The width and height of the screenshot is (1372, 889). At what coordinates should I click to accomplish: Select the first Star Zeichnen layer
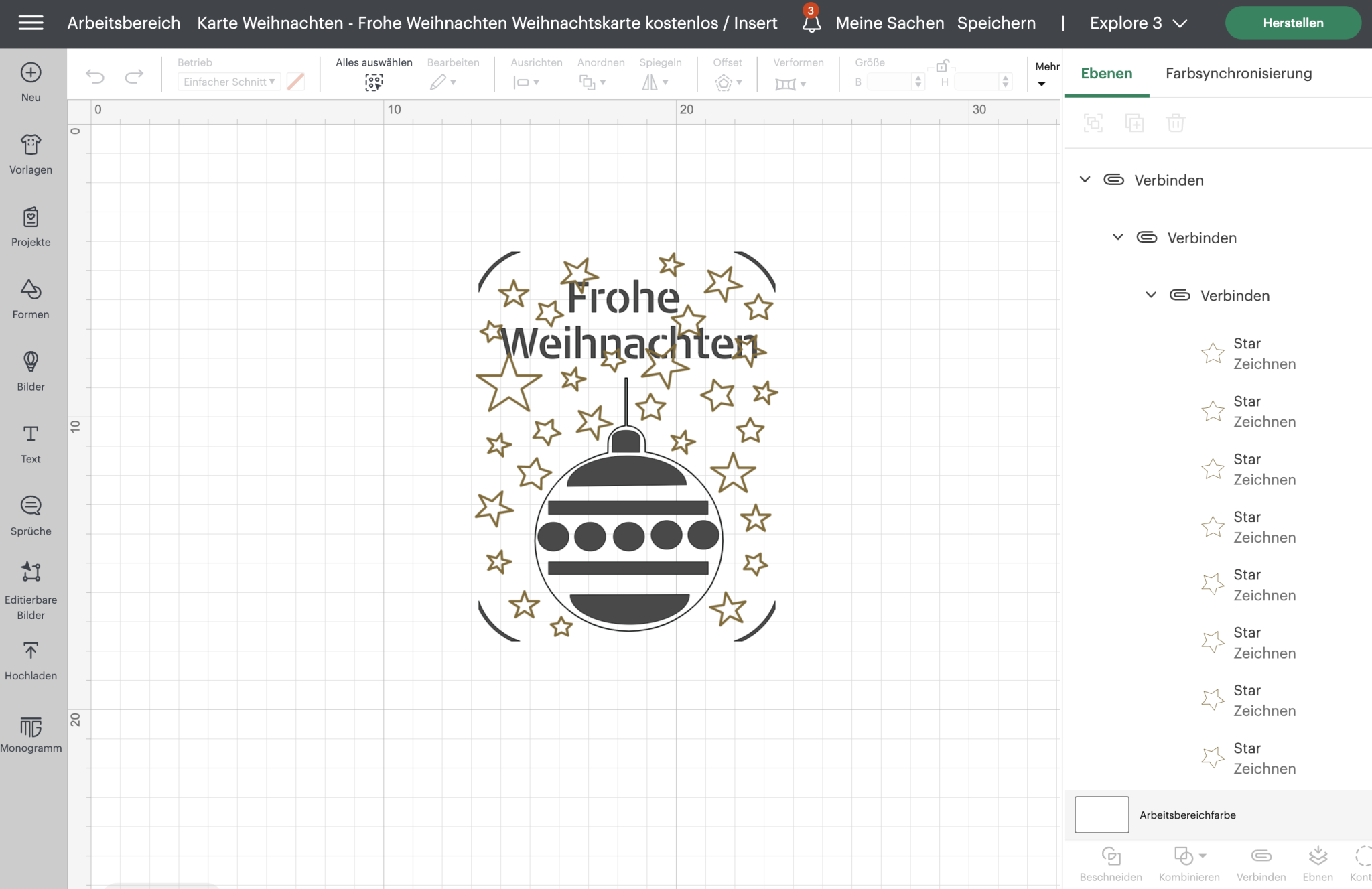tap(1250, 354)
